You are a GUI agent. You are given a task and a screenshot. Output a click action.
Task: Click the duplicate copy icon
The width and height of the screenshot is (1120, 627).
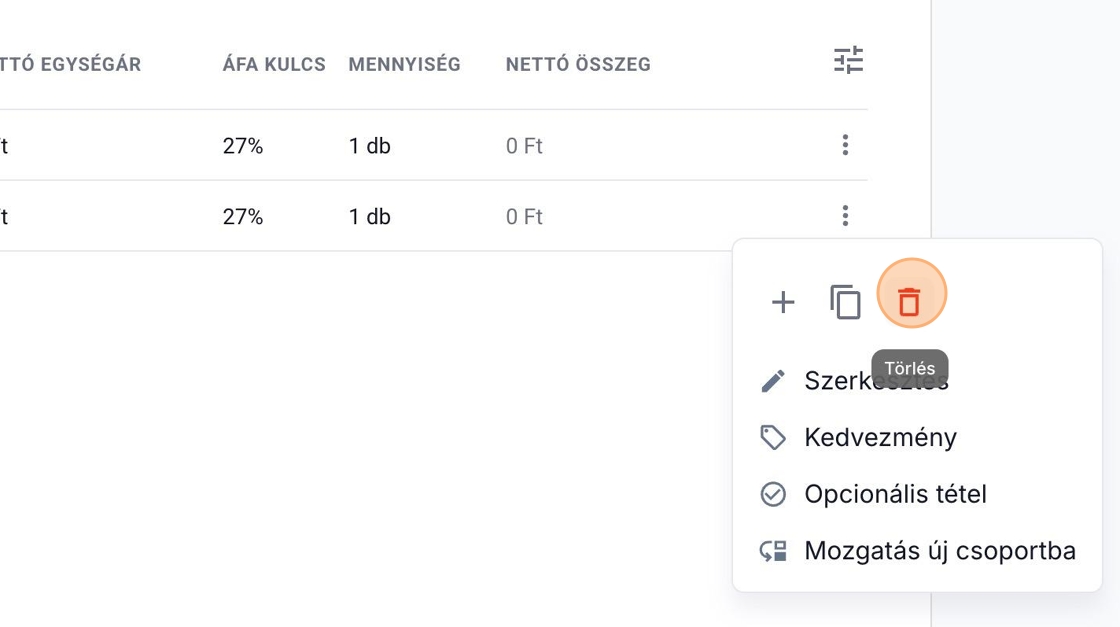tap(845, 302)
